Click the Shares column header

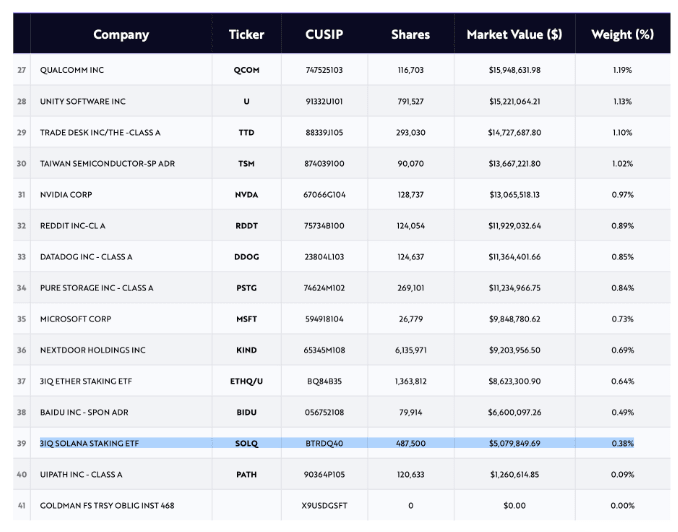click(x=411, y=34)
